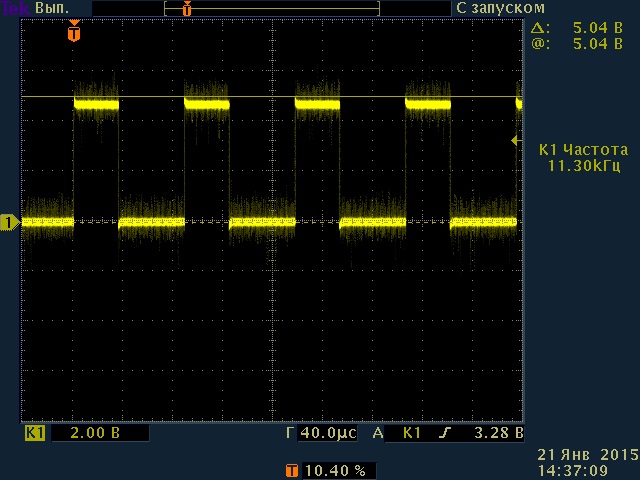Click the trigger level arrow on right edge

pos(516,141)
